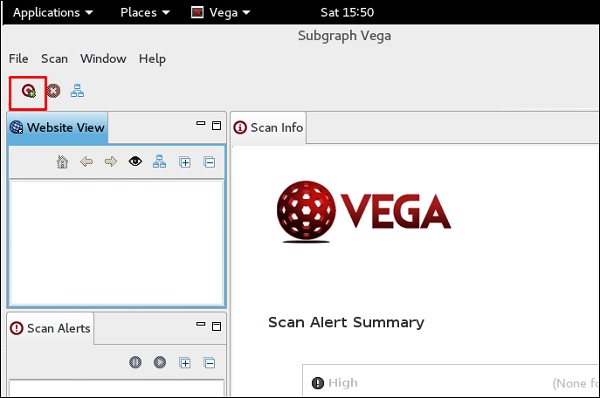The height and width of the screenshot is (398, 600).
Task: Maximize the Scan Alerts panel
Action: tap(217, 326)
